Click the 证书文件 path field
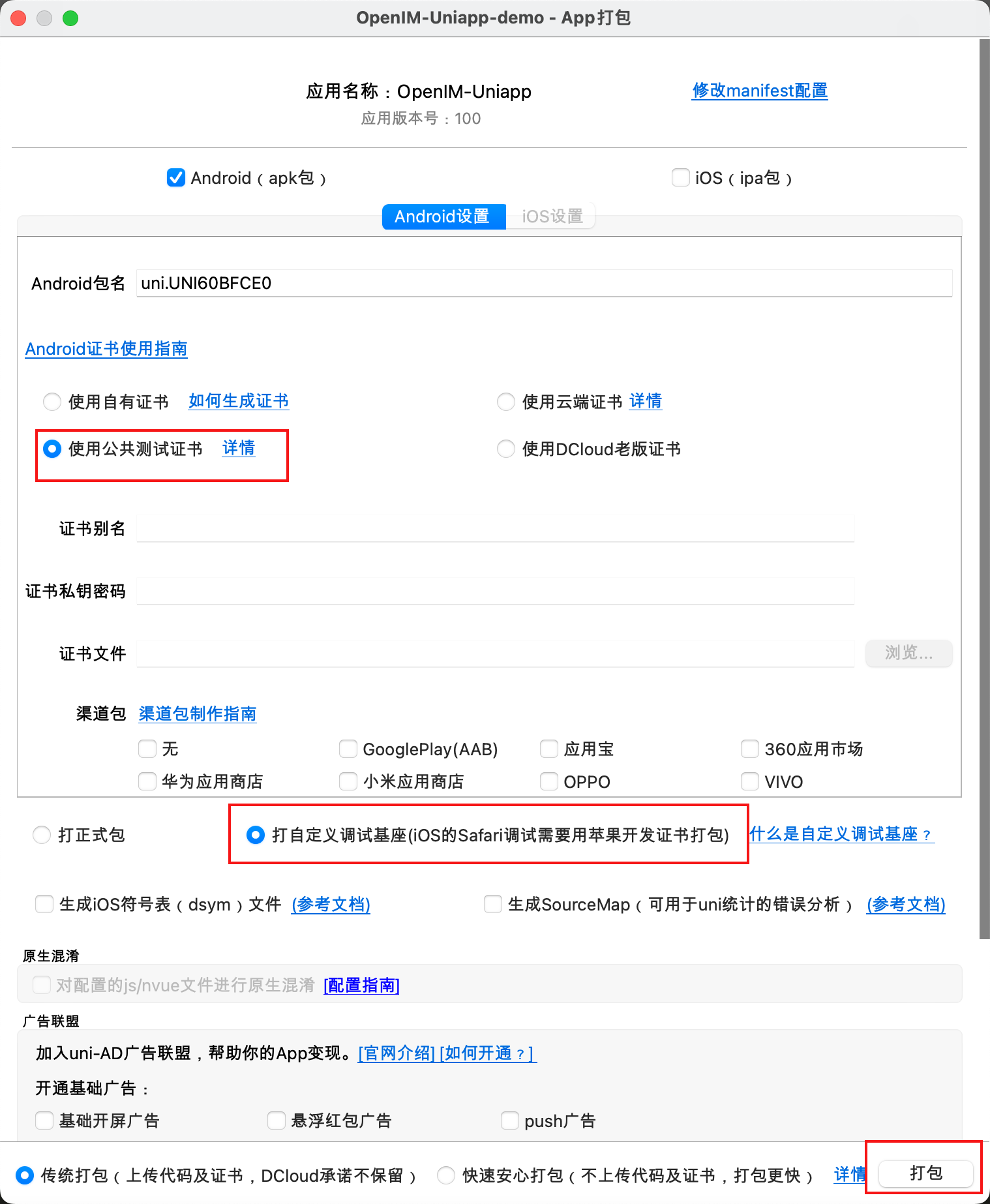The height and width of the screenshot is (1204, 990). [x=495, y=654]
